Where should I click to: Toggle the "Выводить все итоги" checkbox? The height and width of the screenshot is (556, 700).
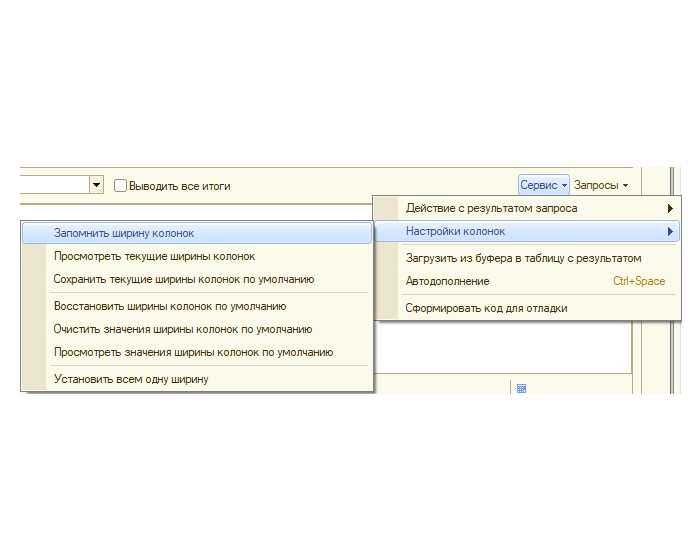pyautogui.click(x=121, y=185)
